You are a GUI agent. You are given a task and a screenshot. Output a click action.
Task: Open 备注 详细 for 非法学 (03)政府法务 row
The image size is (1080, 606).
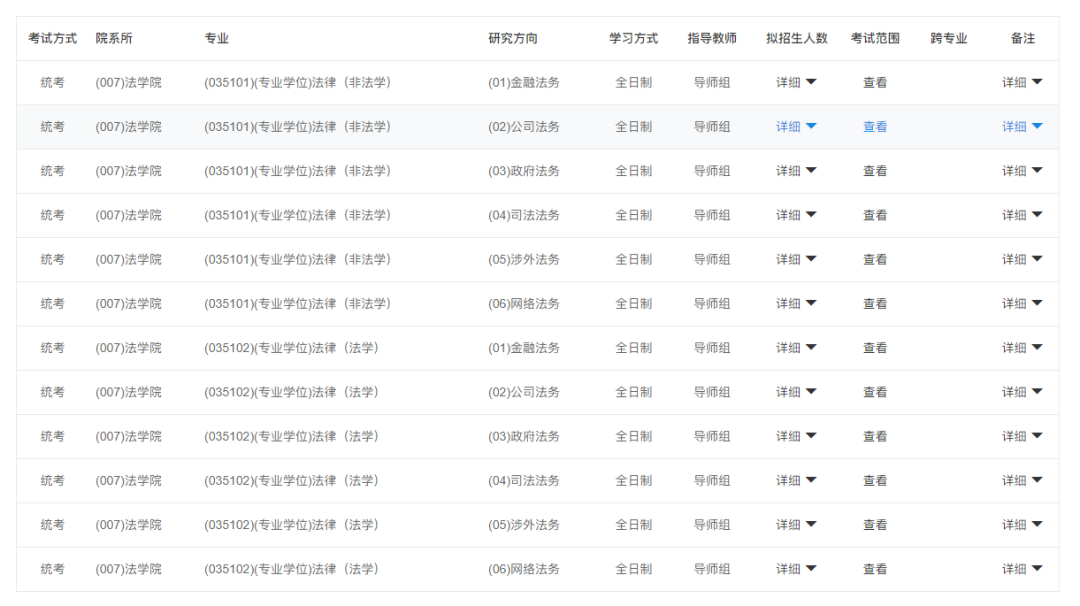point(1022,171)
